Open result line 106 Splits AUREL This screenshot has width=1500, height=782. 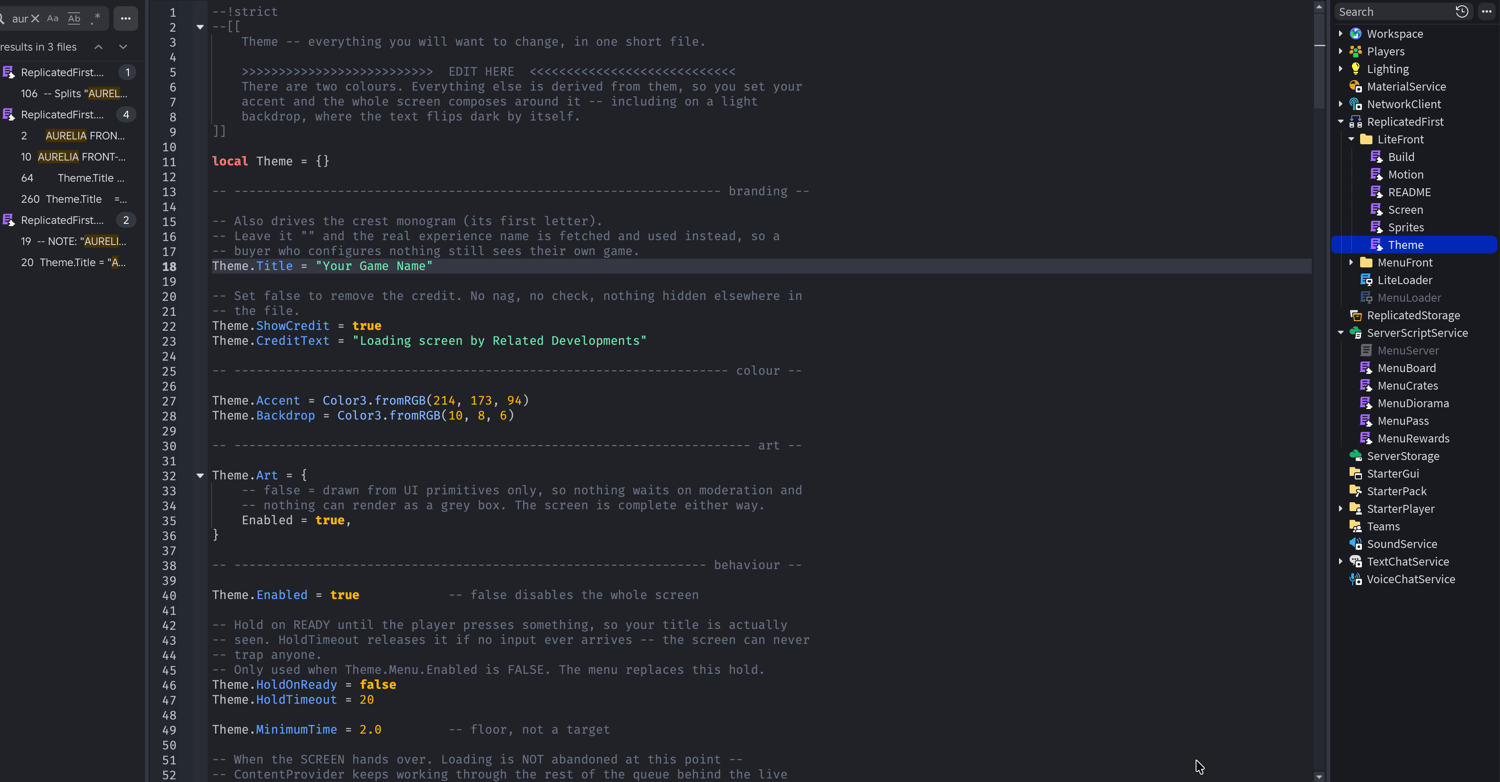click(73, 93)
